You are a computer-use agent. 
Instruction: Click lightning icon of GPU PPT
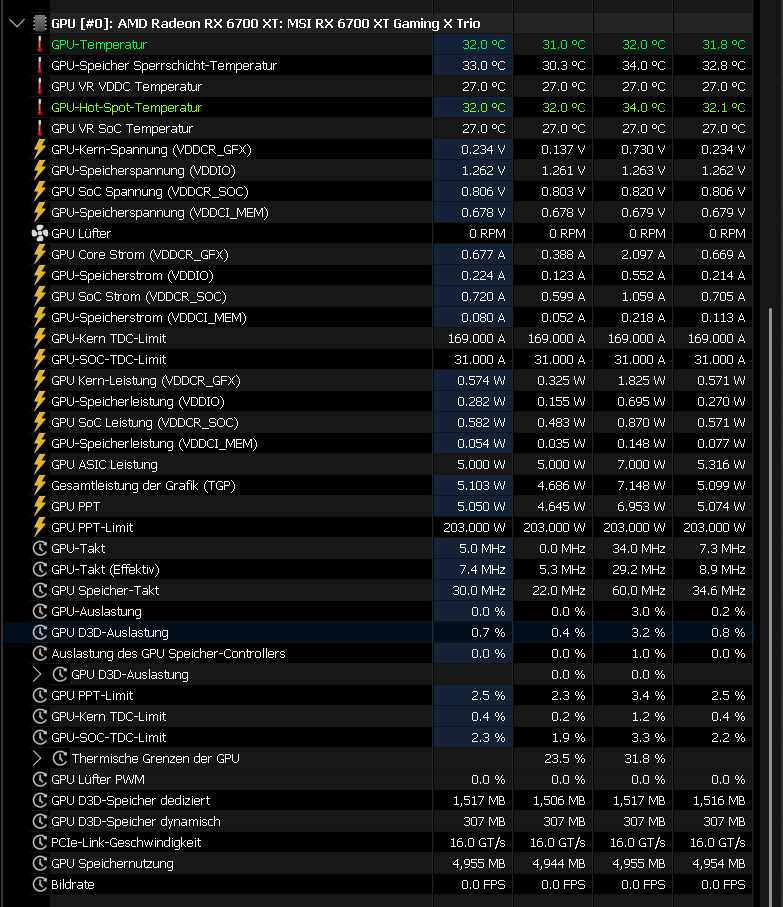(x=39, y=506)
